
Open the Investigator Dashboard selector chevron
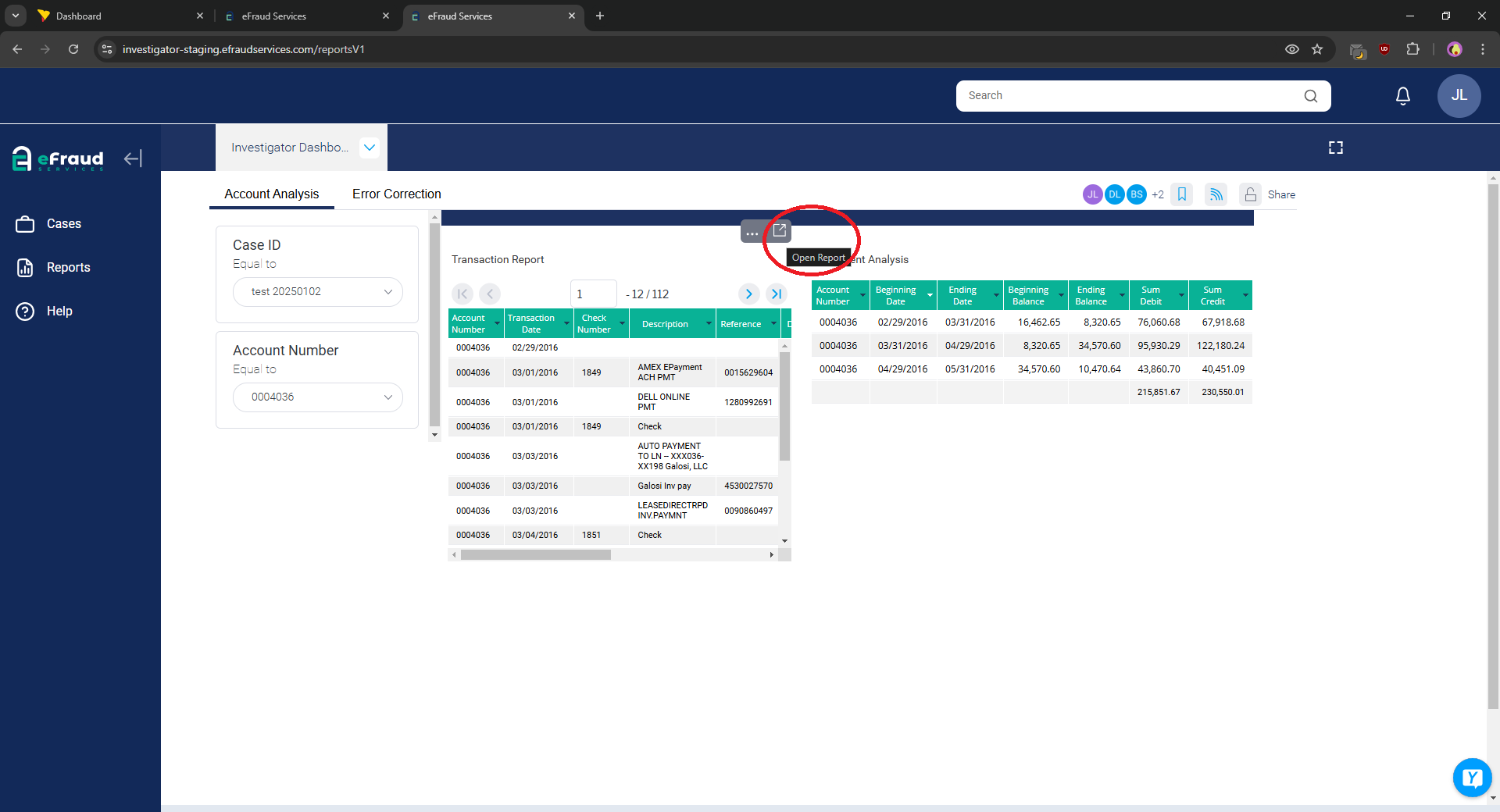tap(370, 148)
